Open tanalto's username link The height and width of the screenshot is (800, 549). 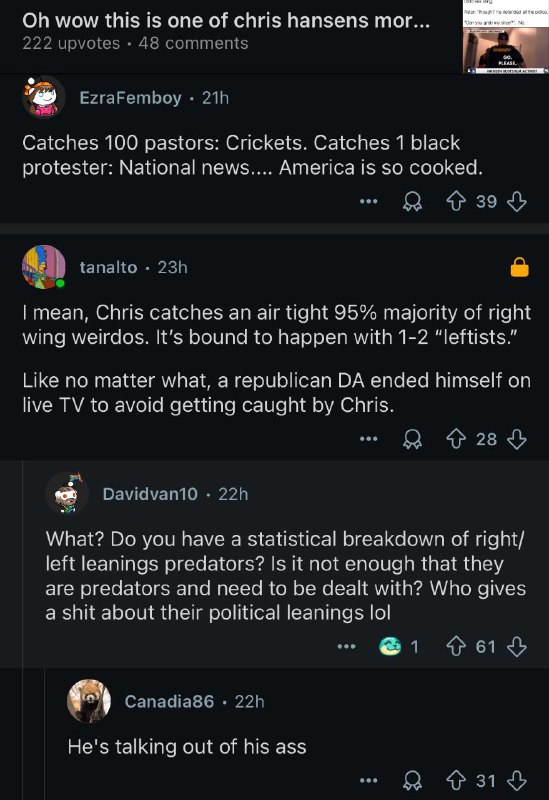point(108,267)
